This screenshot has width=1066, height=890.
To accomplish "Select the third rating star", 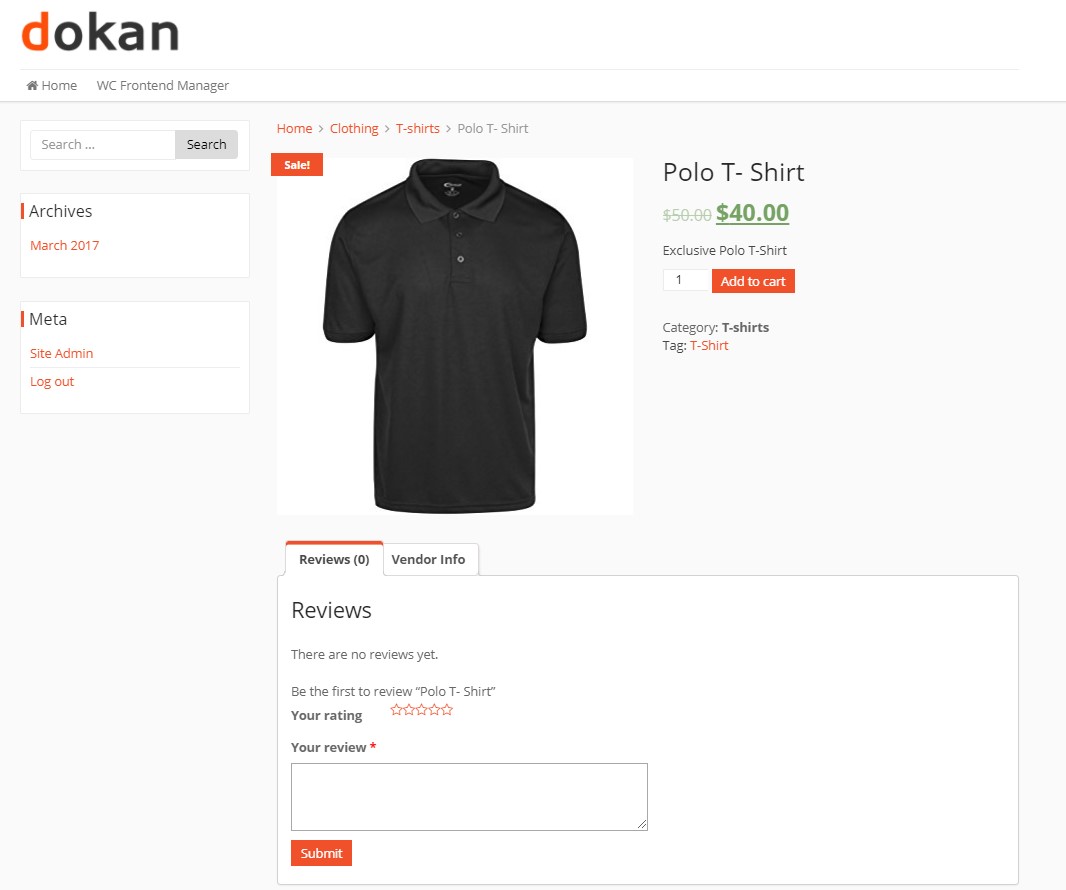I will (x=422, y=710).
